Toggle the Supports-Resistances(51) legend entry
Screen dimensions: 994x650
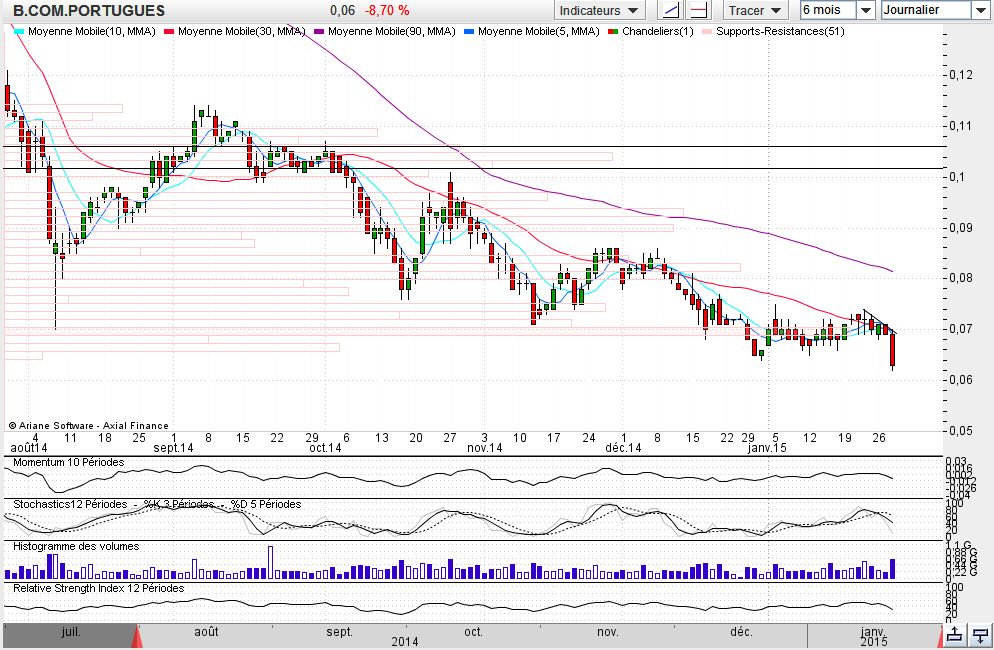[780, 32]
